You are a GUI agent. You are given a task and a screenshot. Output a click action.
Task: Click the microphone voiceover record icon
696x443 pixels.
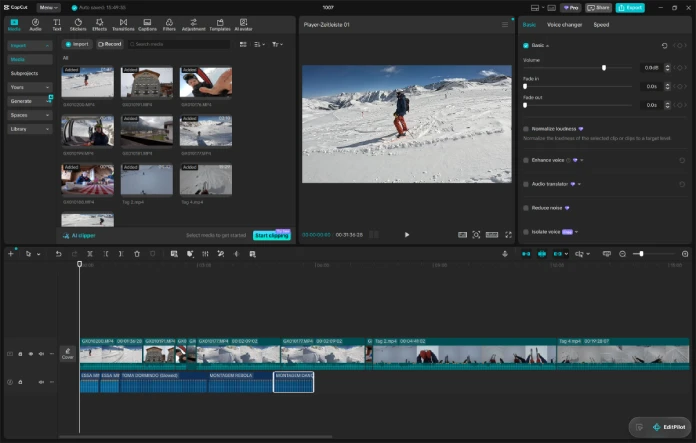coord(505,254)
